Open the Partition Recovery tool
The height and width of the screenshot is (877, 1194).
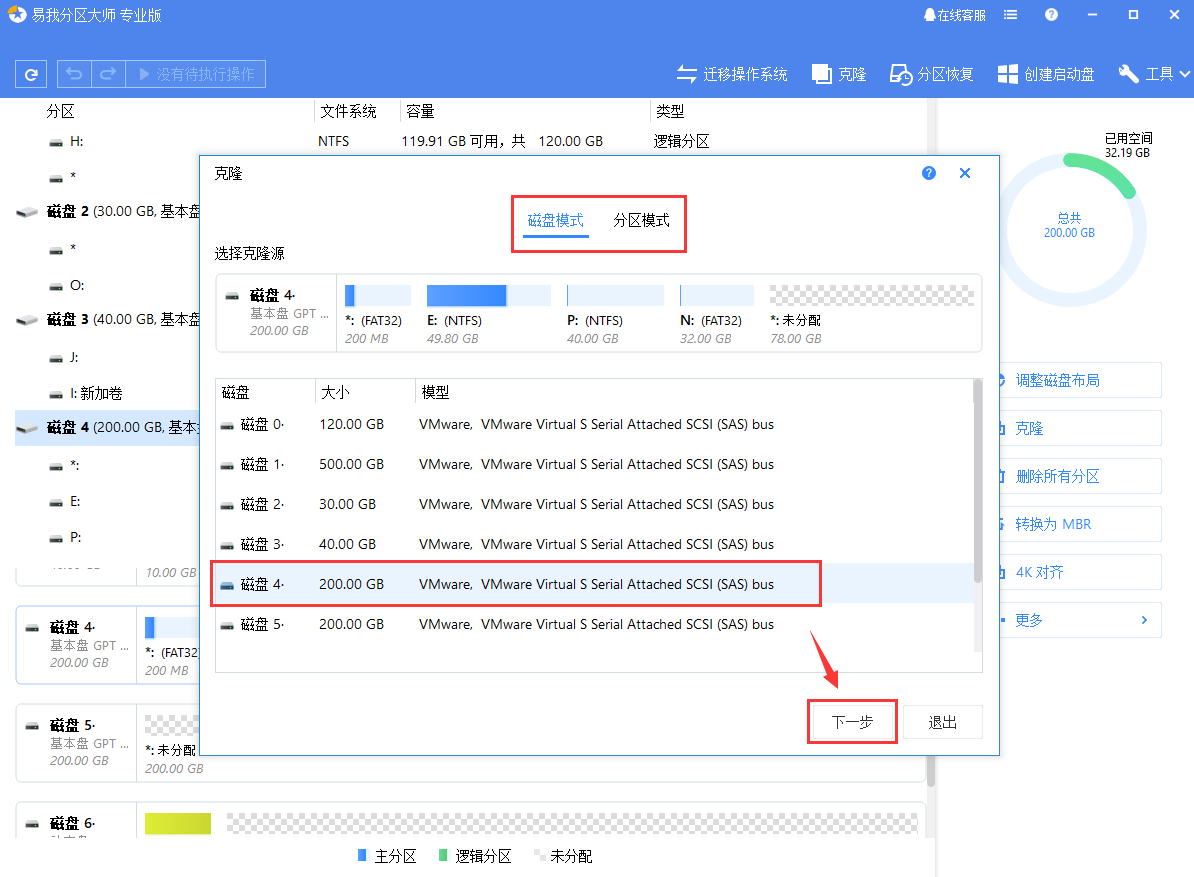point(931,73)
